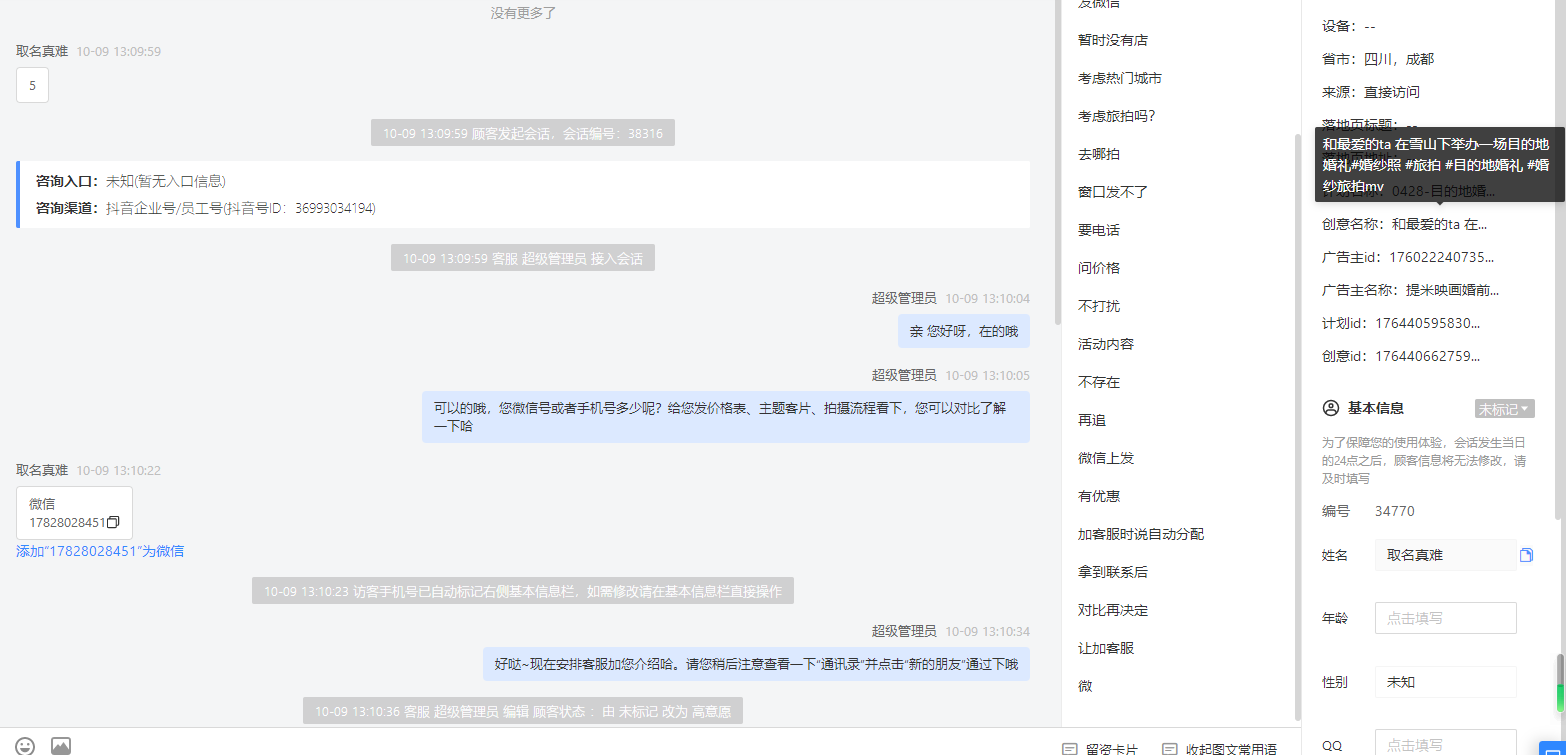Click the 收起图文常用语 icon
Screen dimensions: 1566x755
1169,749
